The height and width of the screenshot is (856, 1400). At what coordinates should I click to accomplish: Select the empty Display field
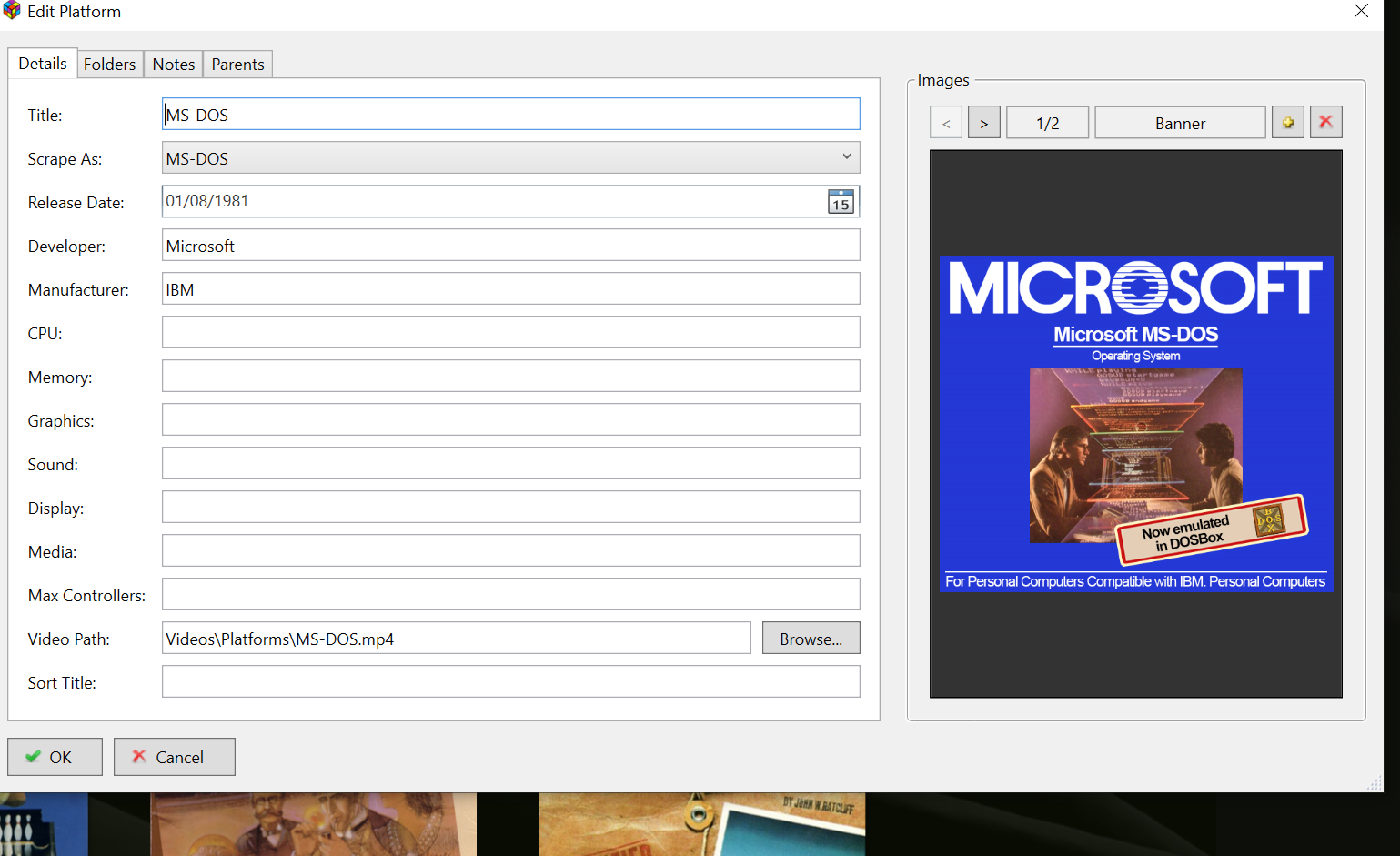pyautogui.click(x=510, y=507)
